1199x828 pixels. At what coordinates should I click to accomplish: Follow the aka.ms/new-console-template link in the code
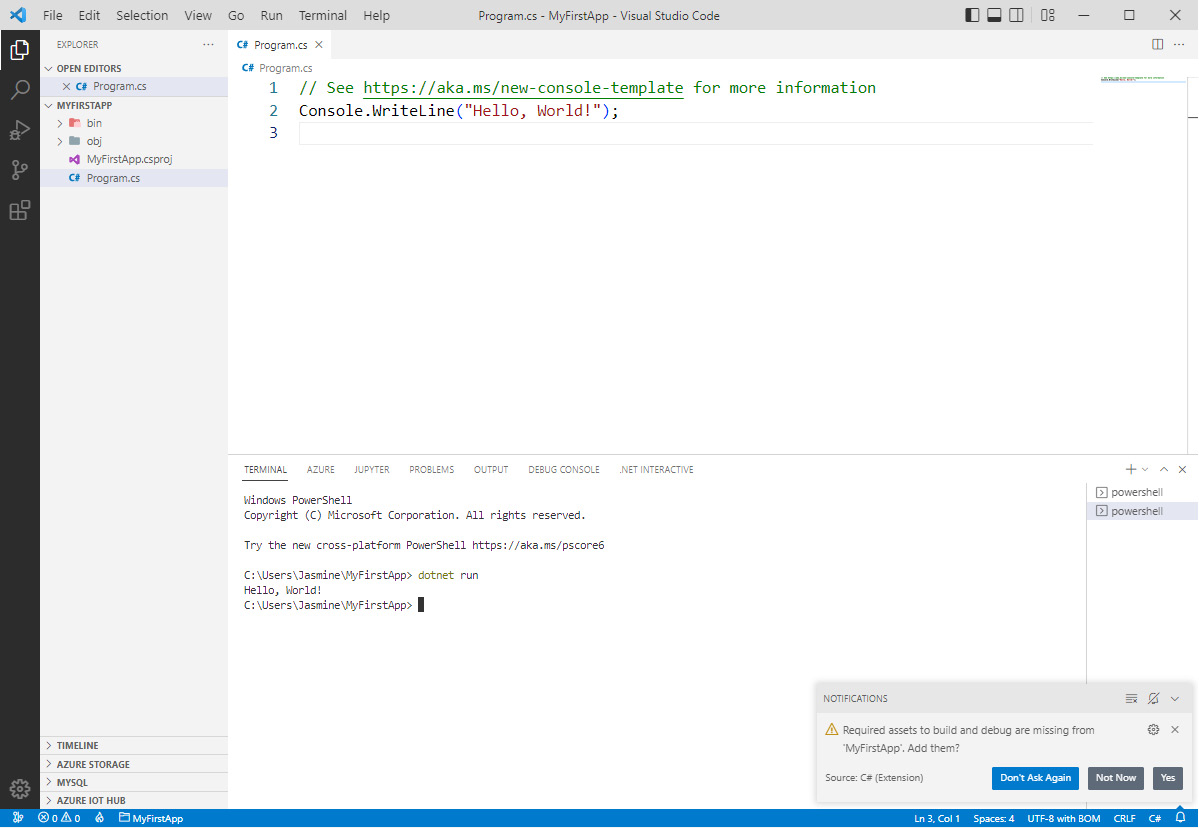coord(523,88)
